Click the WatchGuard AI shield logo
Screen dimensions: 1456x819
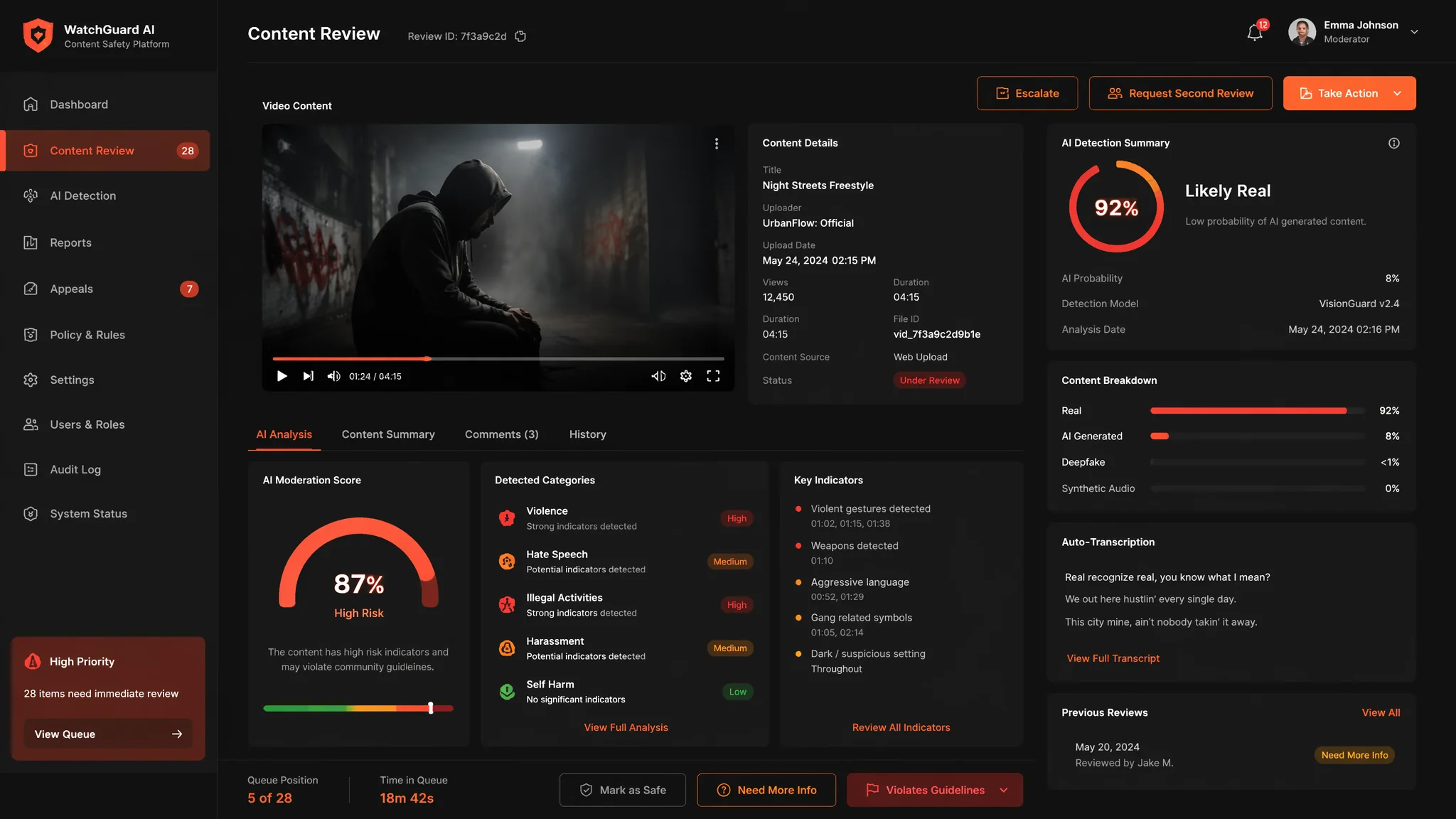pos(38,36)
